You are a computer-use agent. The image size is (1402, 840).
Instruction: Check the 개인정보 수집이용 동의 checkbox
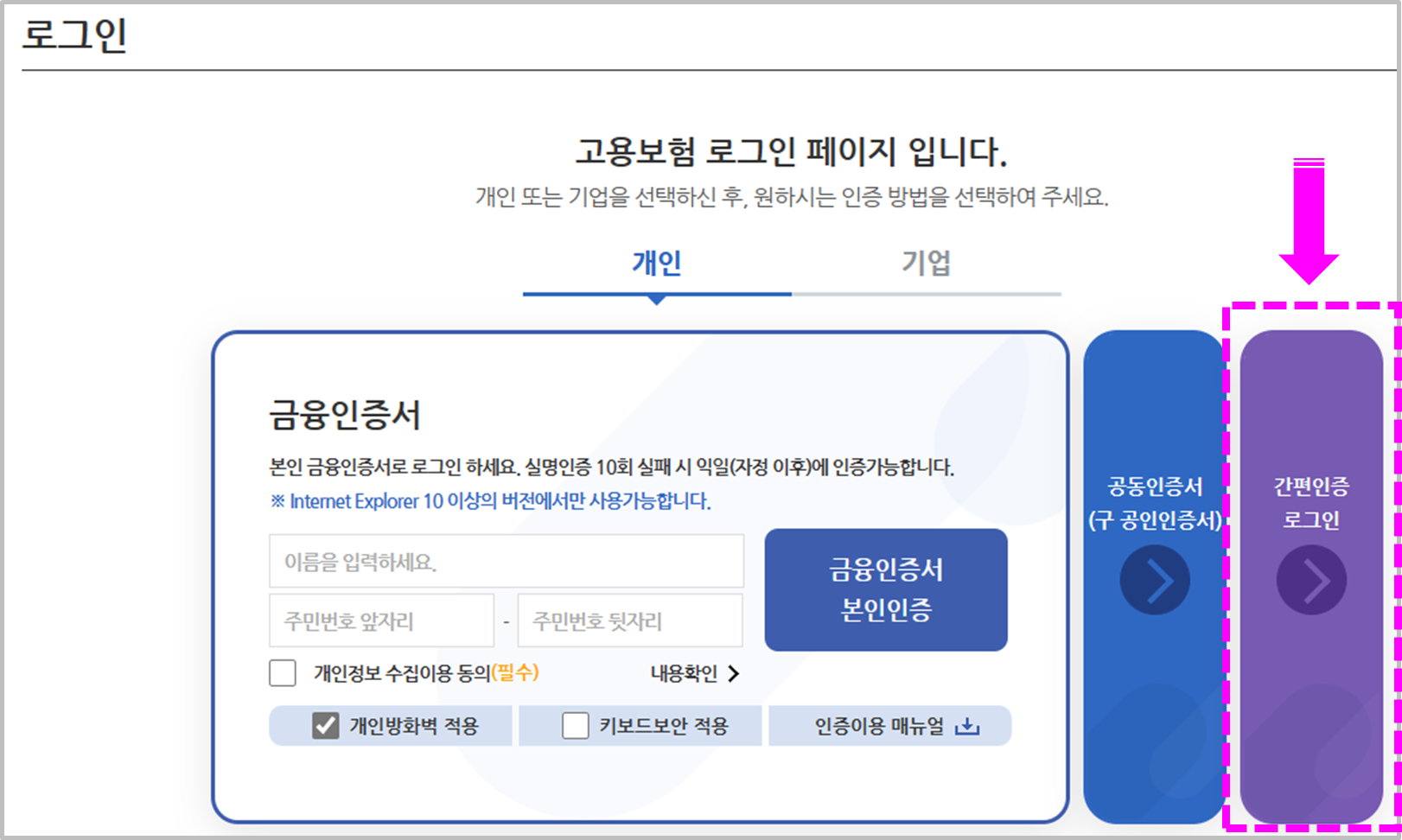[282, 673]
